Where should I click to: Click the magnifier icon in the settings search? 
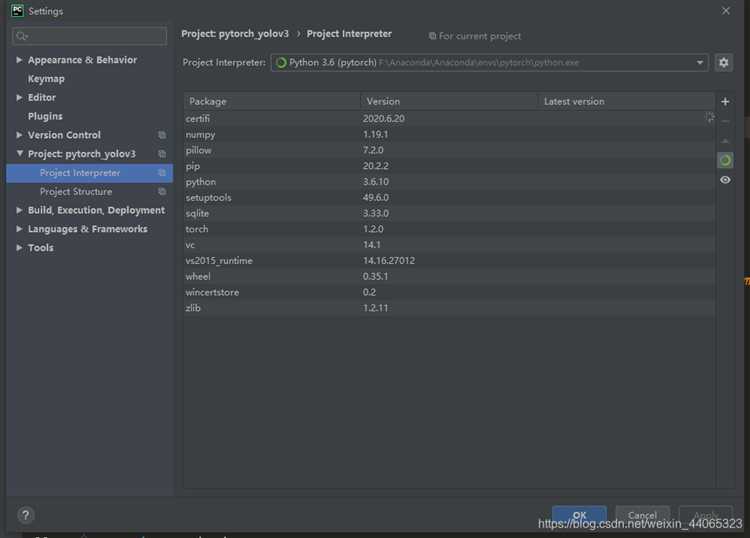click(x=22, y=36)
